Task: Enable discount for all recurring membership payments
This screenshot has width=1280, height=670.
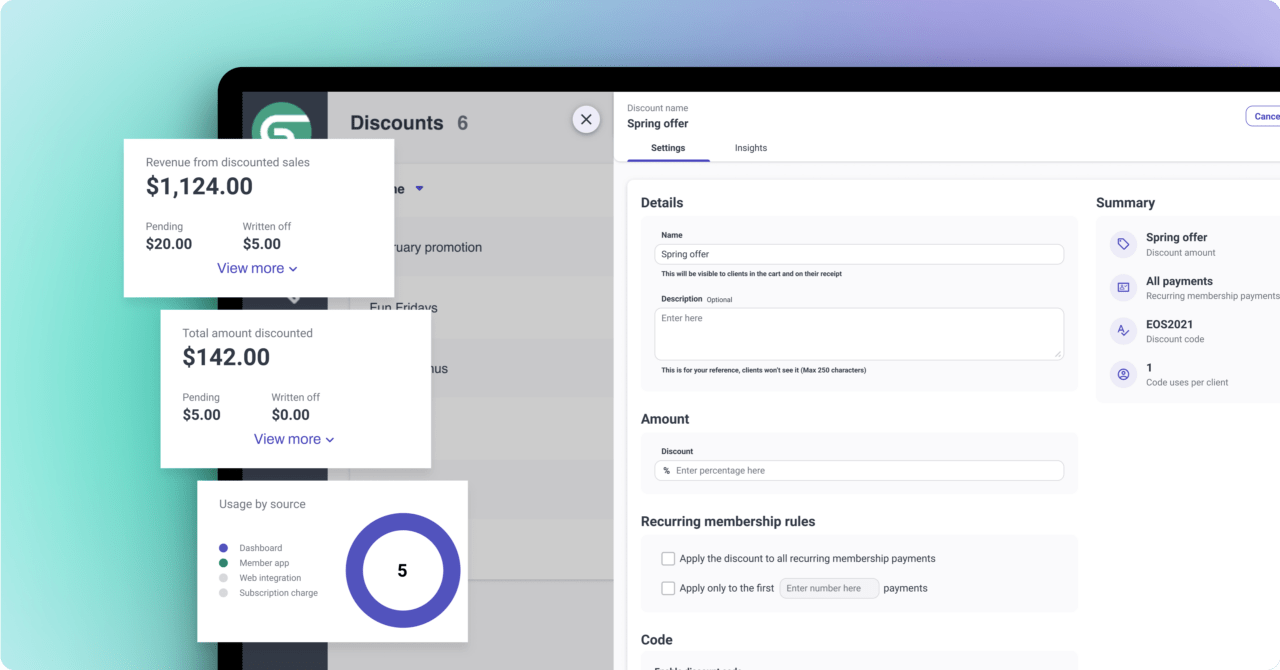Action: point(668,558)
